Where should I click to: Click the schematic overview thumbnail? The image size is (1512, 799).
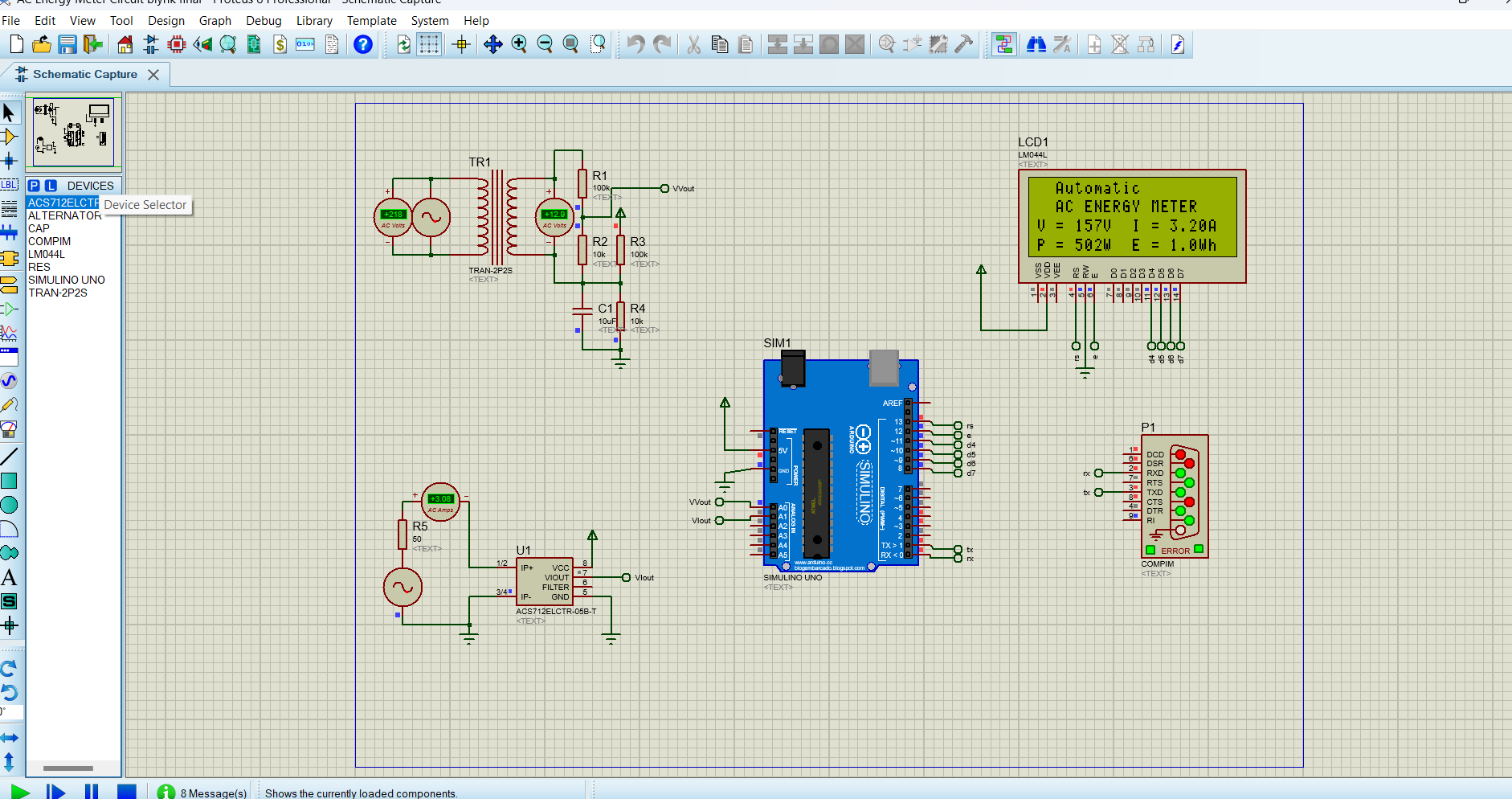[x=73, y=131]
